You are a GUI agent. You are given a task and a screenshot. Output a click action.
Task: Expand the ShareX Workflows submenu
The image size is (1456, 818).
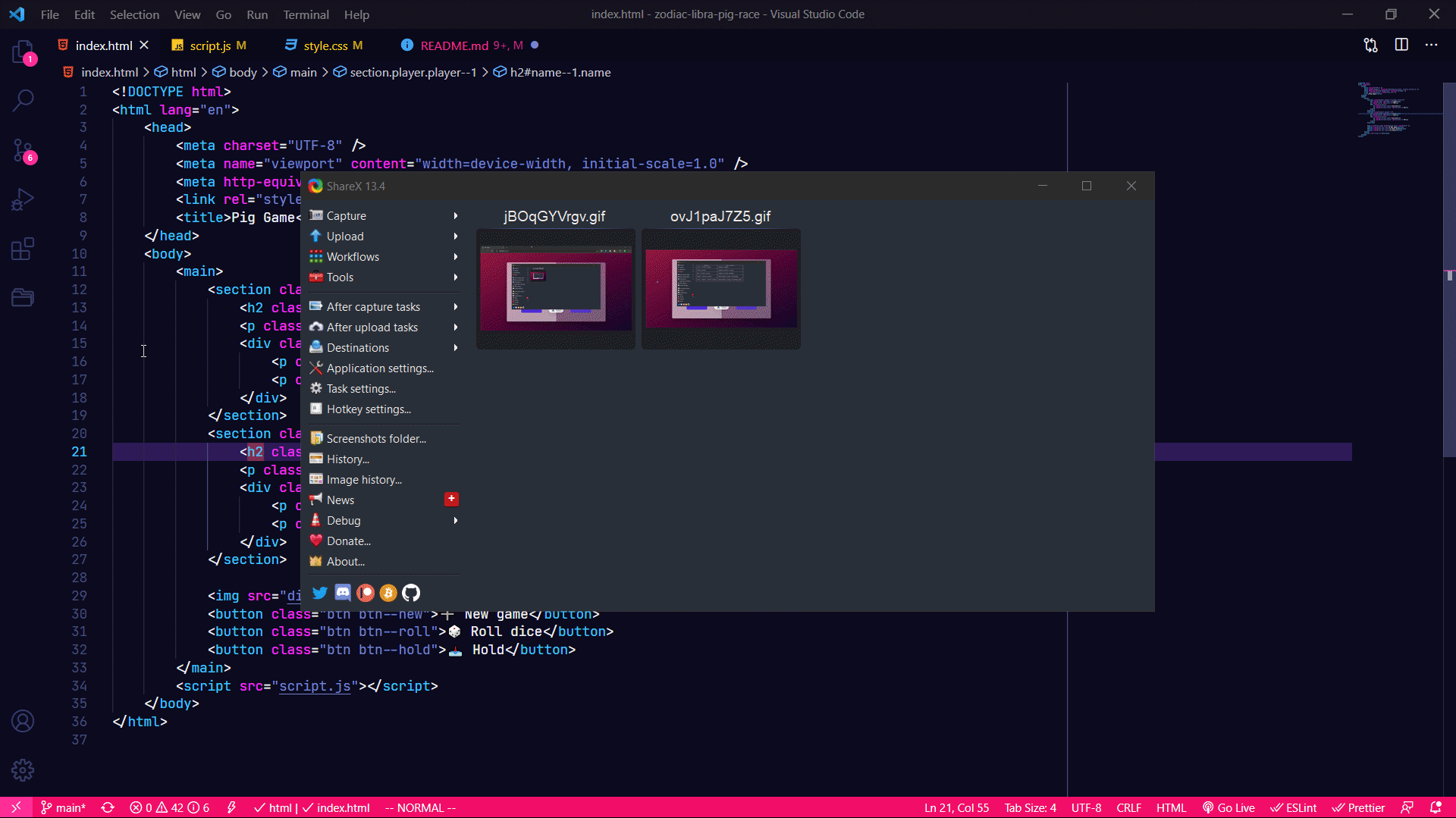click(383, 257)
